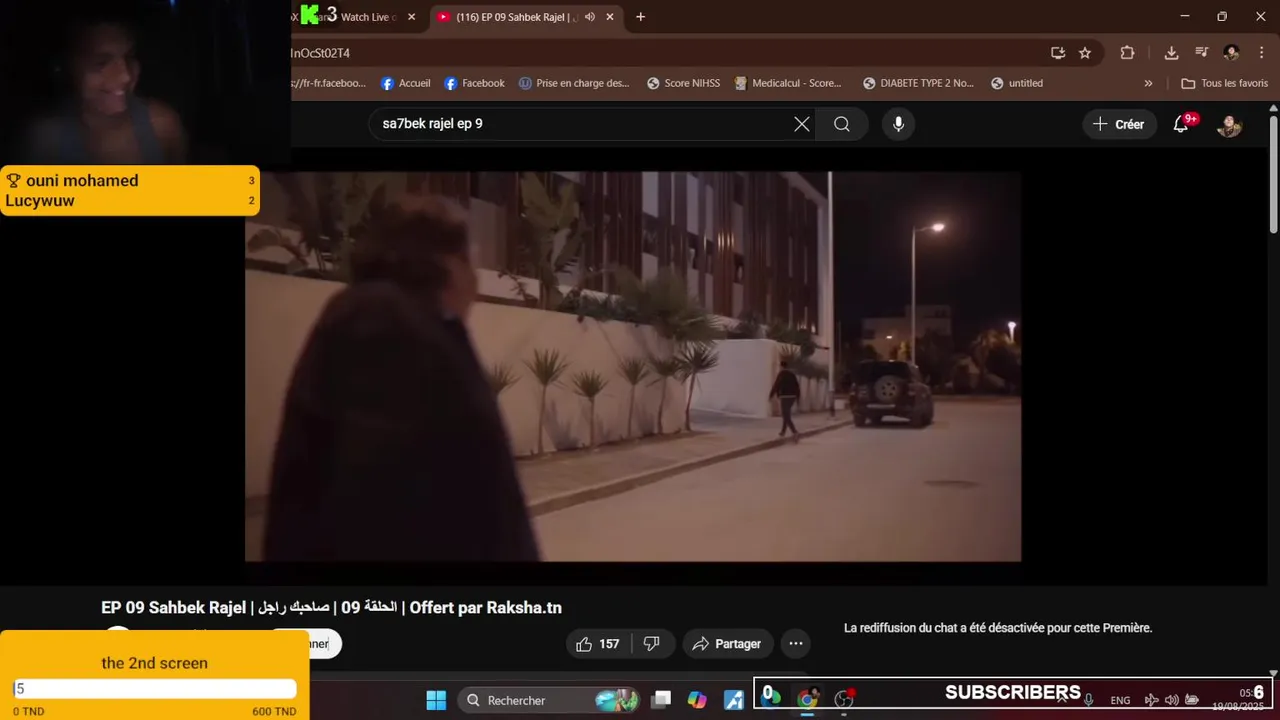Screen dimensions: 1280x720
Task: Open the Score NIHSS bookmark
Action: point(683,83)
